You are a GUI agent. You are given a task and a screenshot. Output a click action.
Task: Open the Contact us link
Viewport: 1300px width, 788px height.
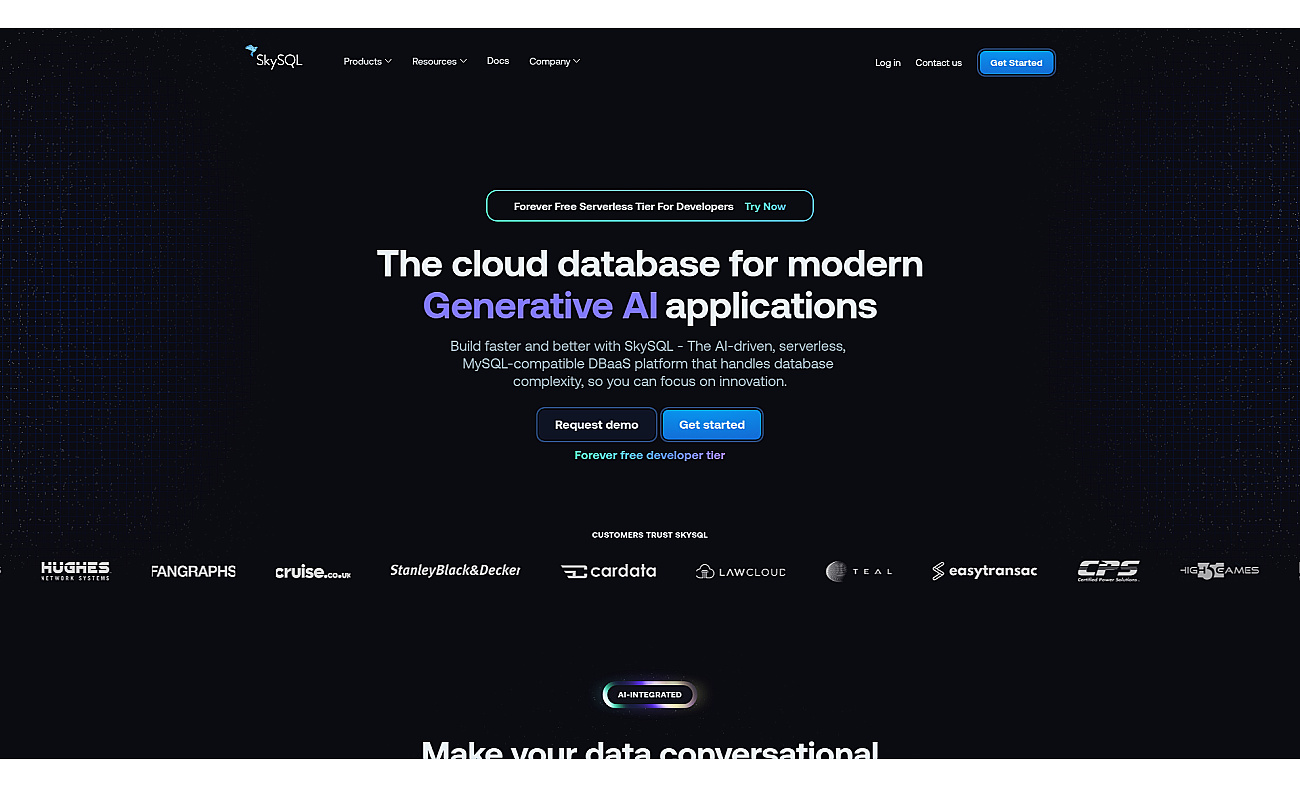coord(939,63)
